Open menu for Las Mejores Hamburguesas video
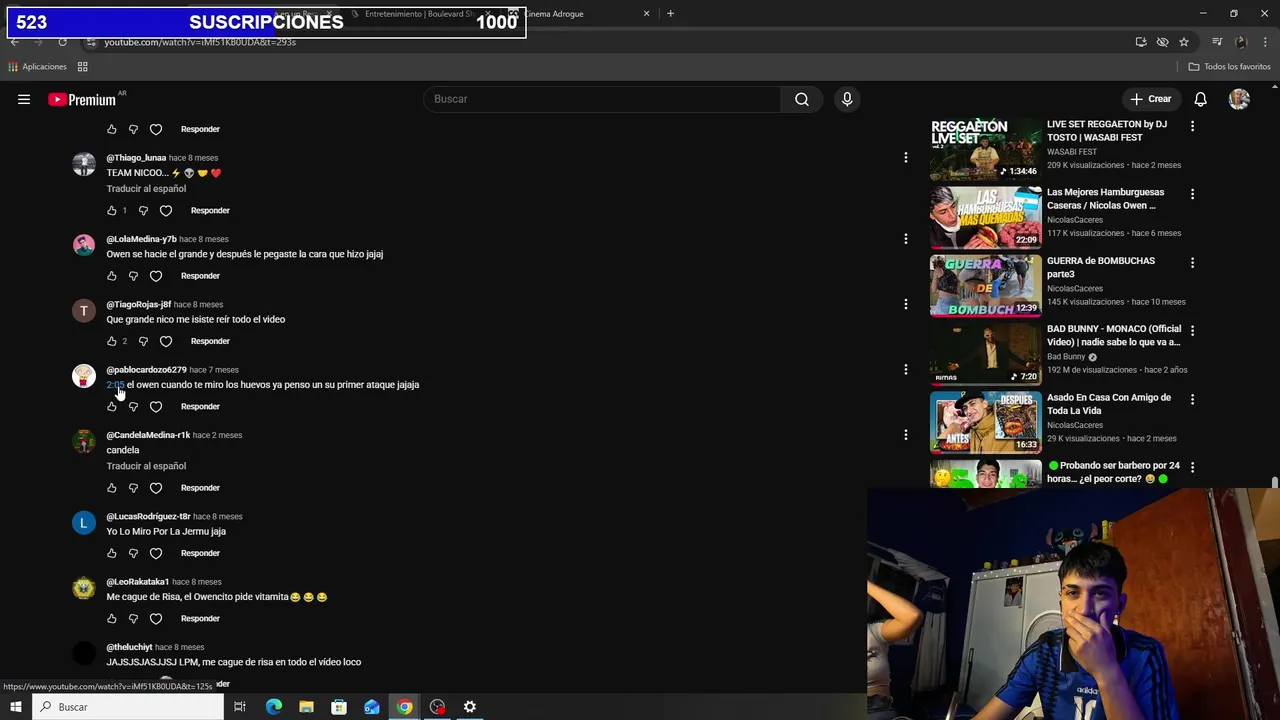 (1192, 194)
